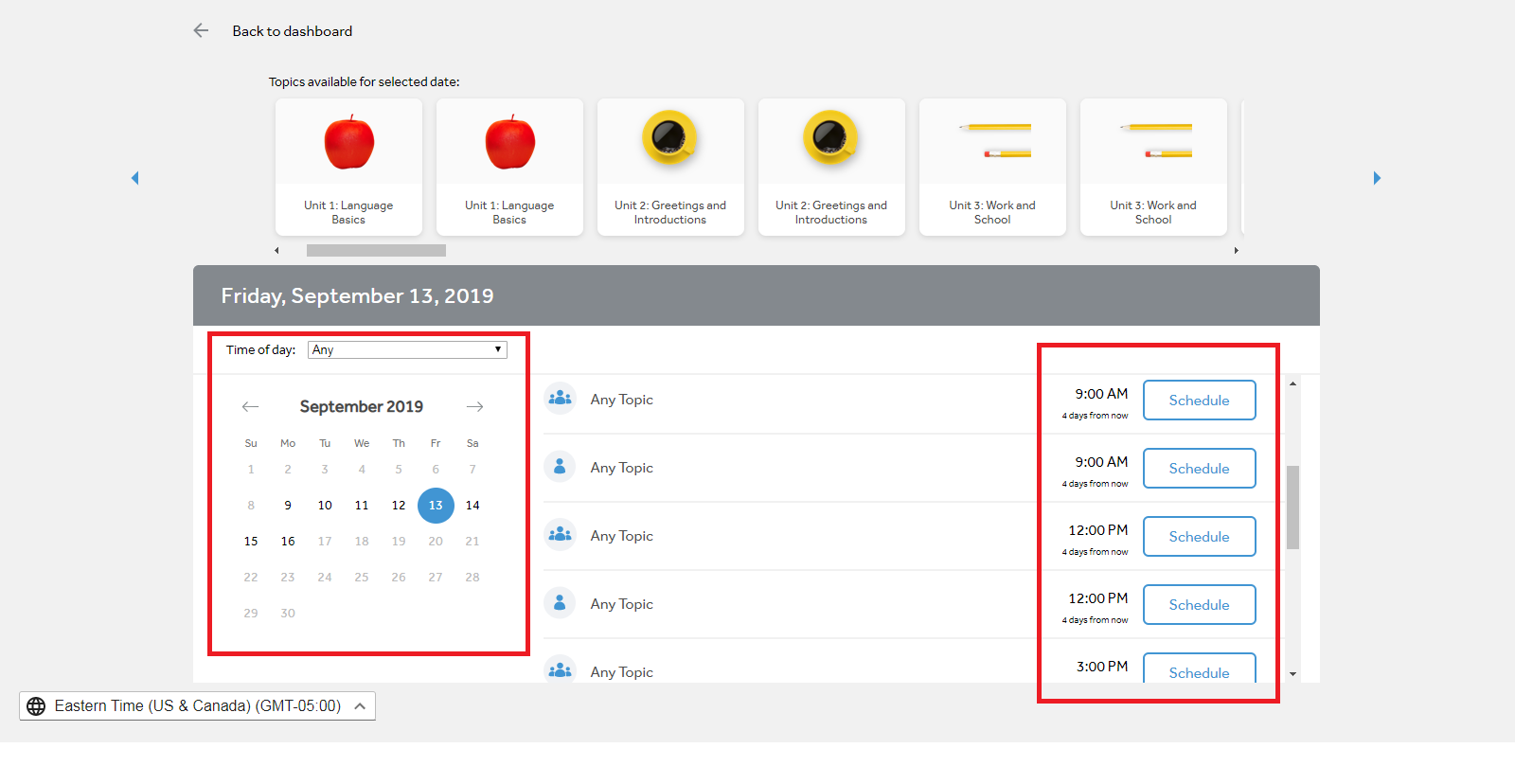Schedule the first 9:00 AM group session
This screenshot has width=1515, height=784.
tap(1199, 401)
